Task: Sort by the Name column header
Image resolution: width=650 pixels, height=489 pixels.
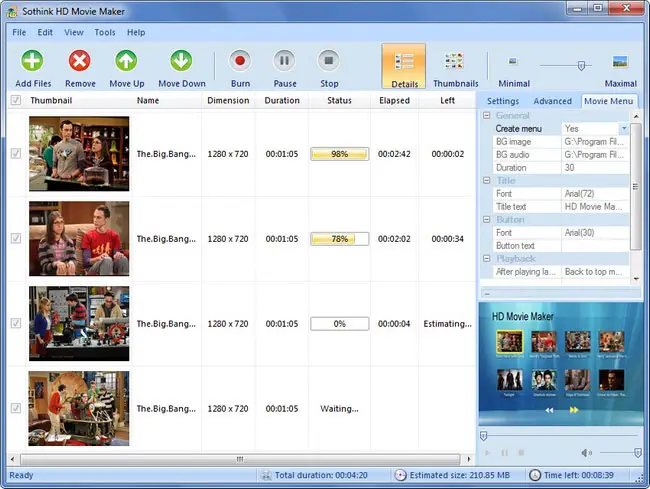Action: [x=148, y=100]
